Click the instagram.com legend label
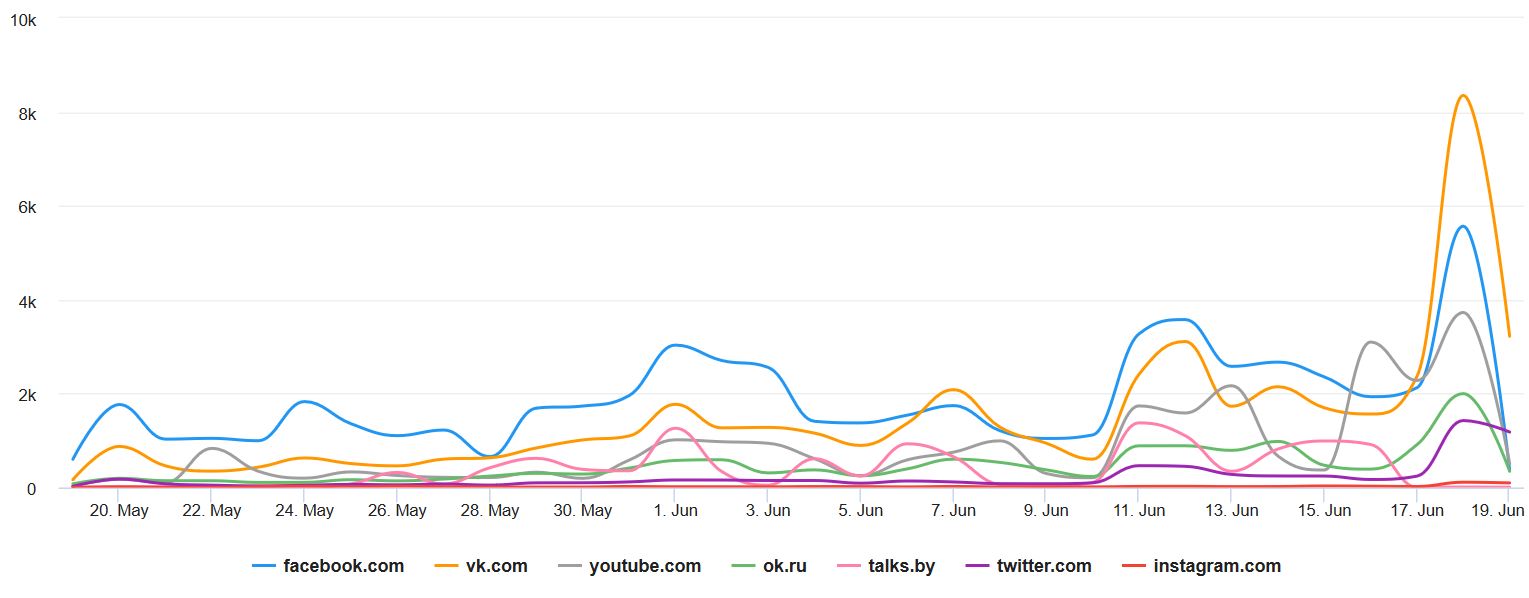This screenshot has height=598, width=1529. point(1216,566)
